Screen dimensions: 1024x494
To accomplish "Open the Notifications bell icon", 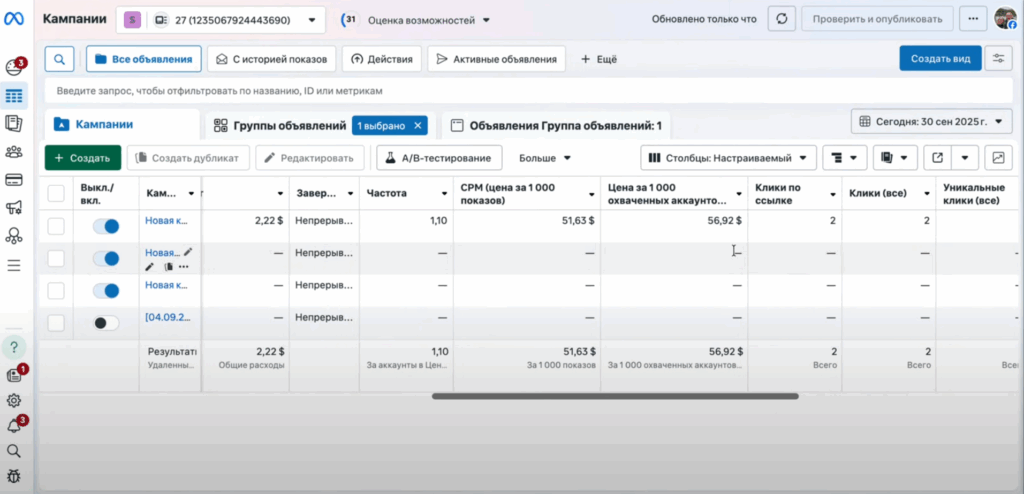I will 14,426.
